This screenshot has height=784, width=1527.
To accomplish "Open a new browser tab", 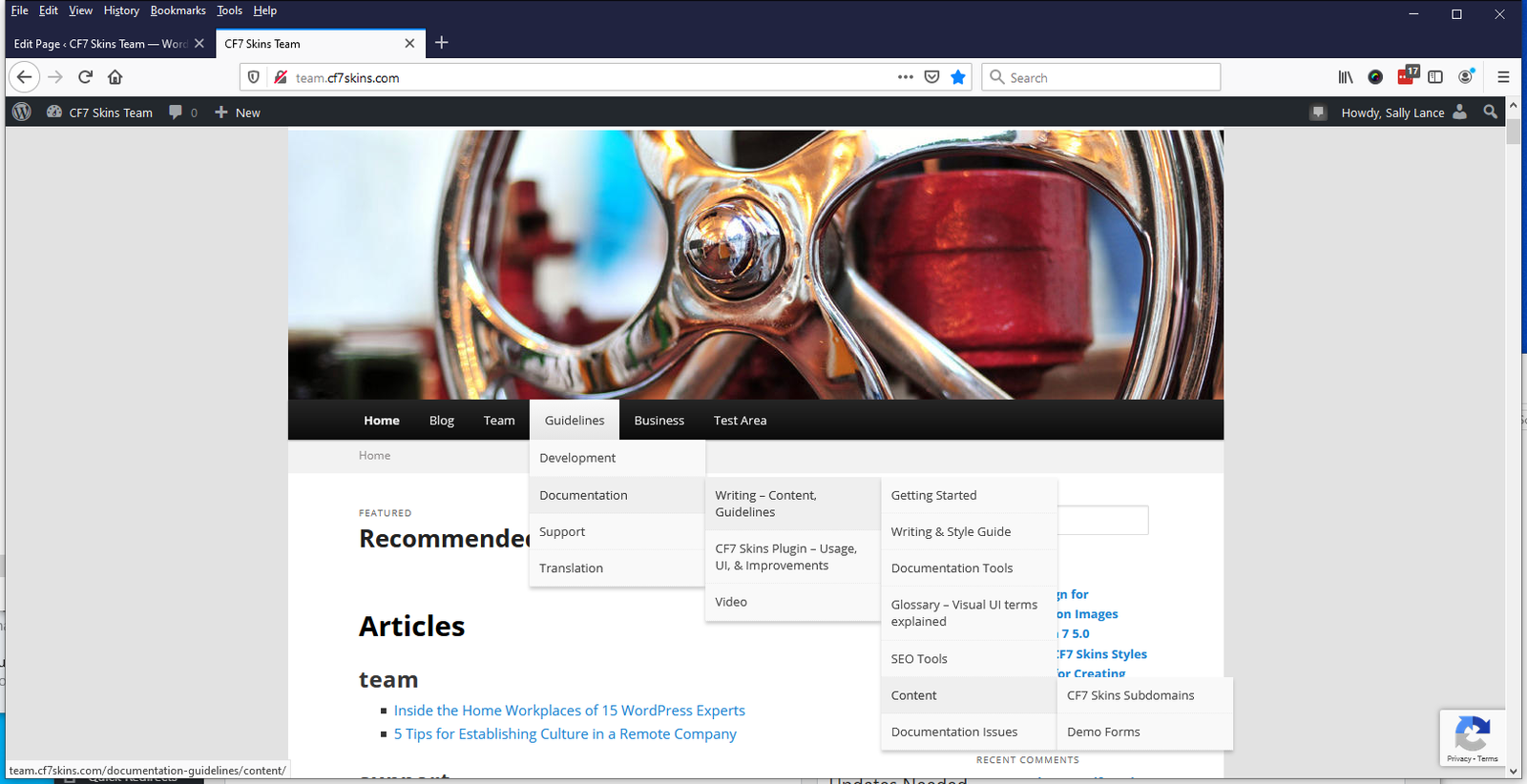I will click(x=442, y=43).
